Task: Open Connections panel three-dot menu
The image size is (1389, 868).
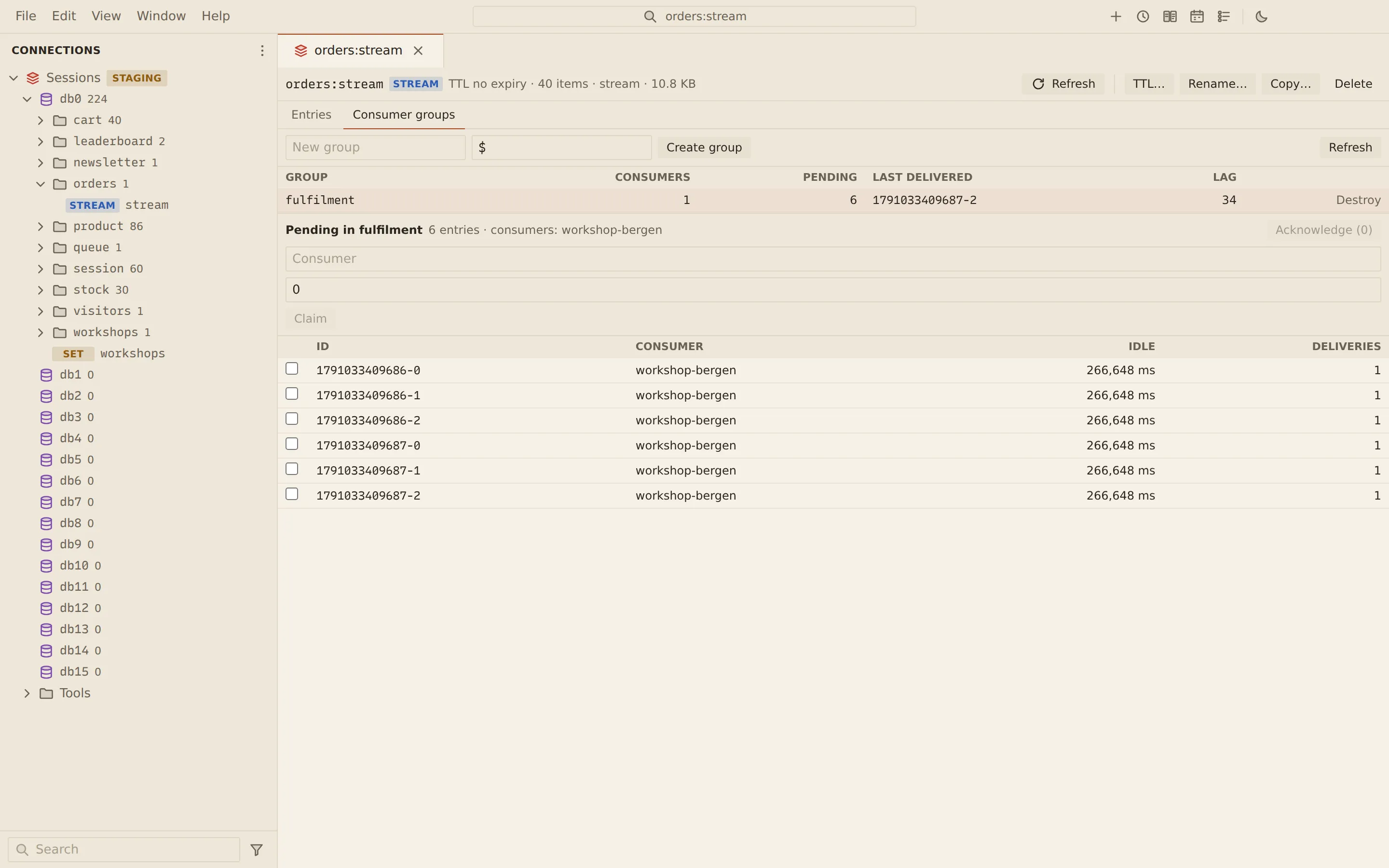Action: (262, 51)
